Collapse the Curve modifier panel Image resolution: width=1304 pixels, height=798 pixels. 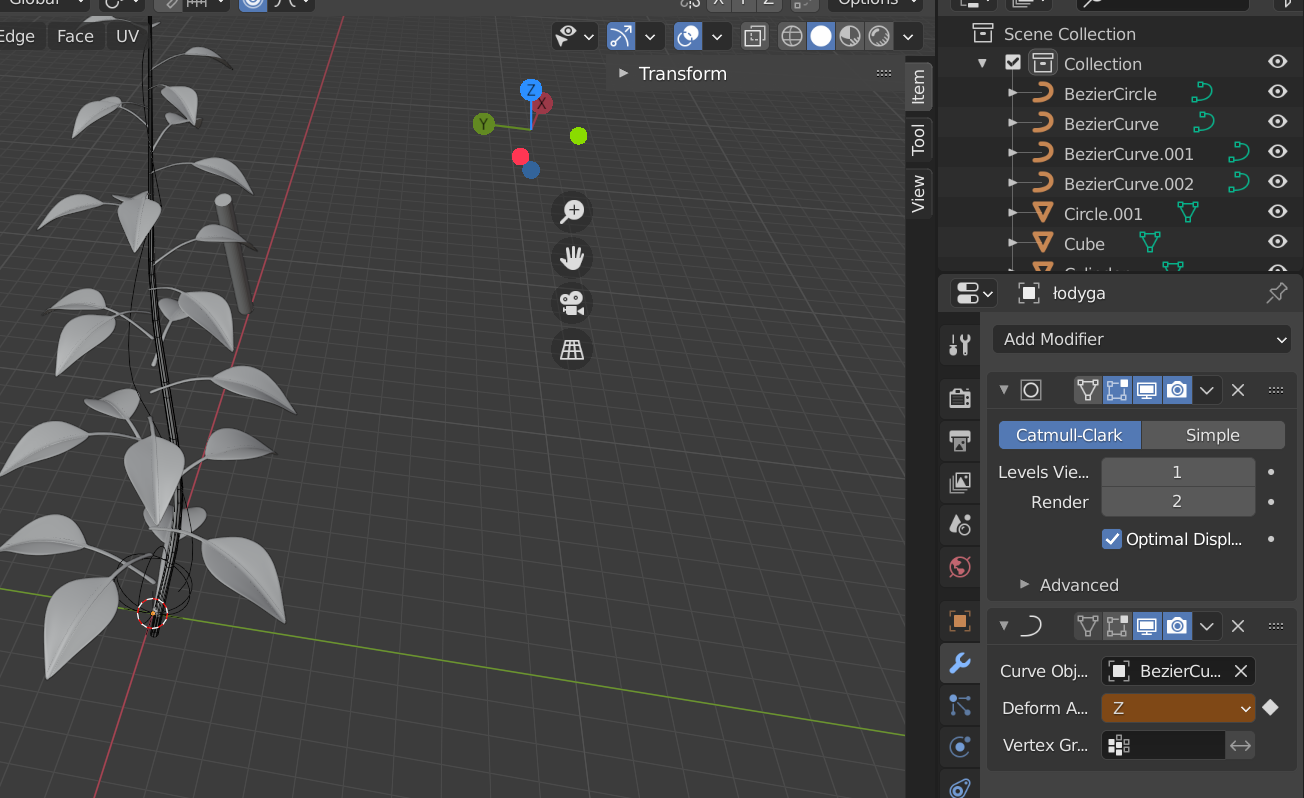pos(1004,626)
